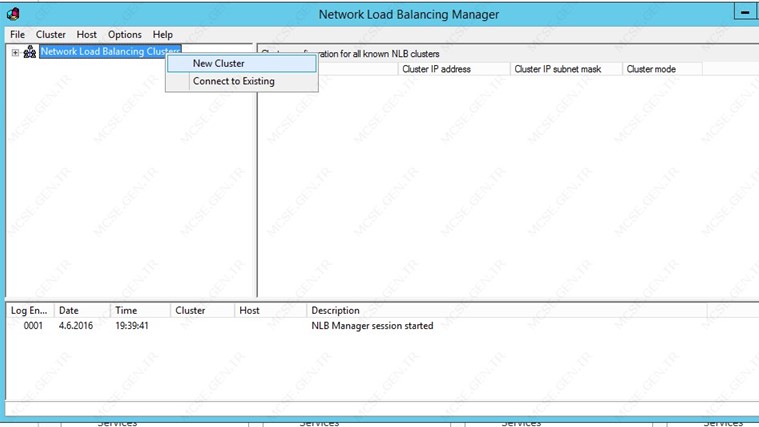Sort by Cluster IP subnet mask column
Screen dimensions: 759x427
pyautogui.click(x=566, y=69)
